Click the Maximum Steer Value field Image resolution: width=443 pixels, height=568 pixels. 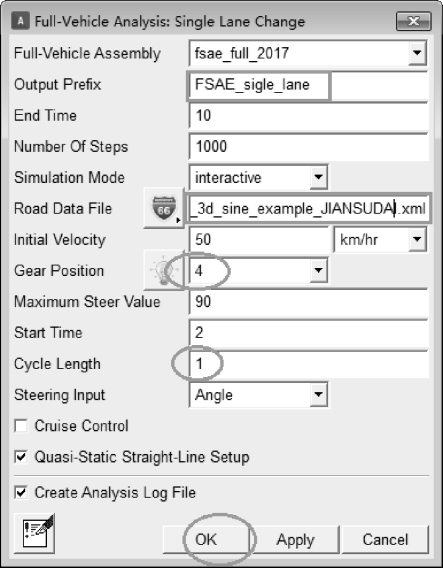point(309,301)
